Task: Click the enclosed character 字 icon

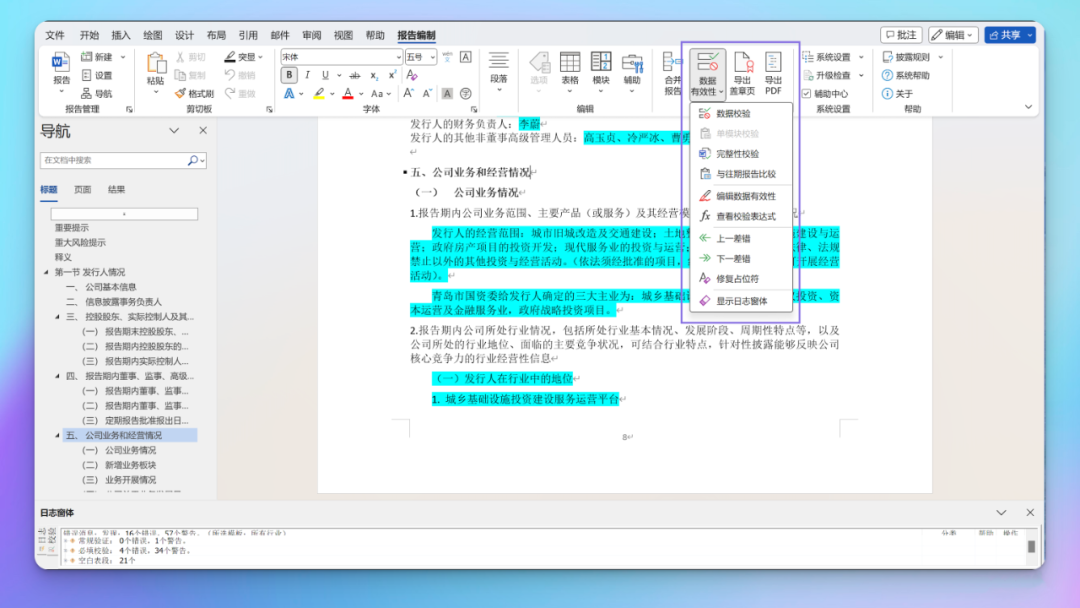Action: coord(466,94)
